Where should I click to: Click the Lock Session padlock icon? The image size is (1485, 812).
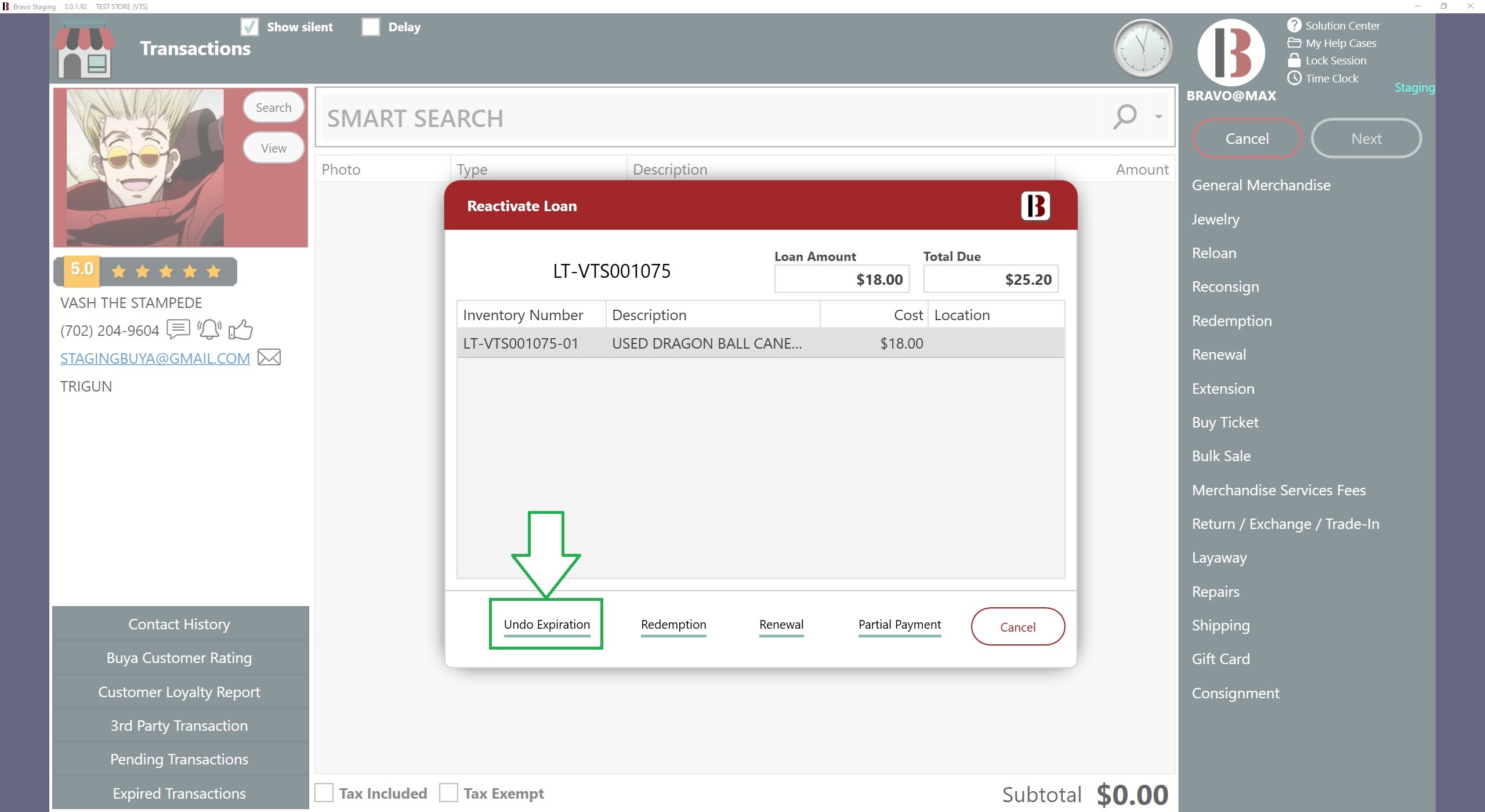(1294, 60)
